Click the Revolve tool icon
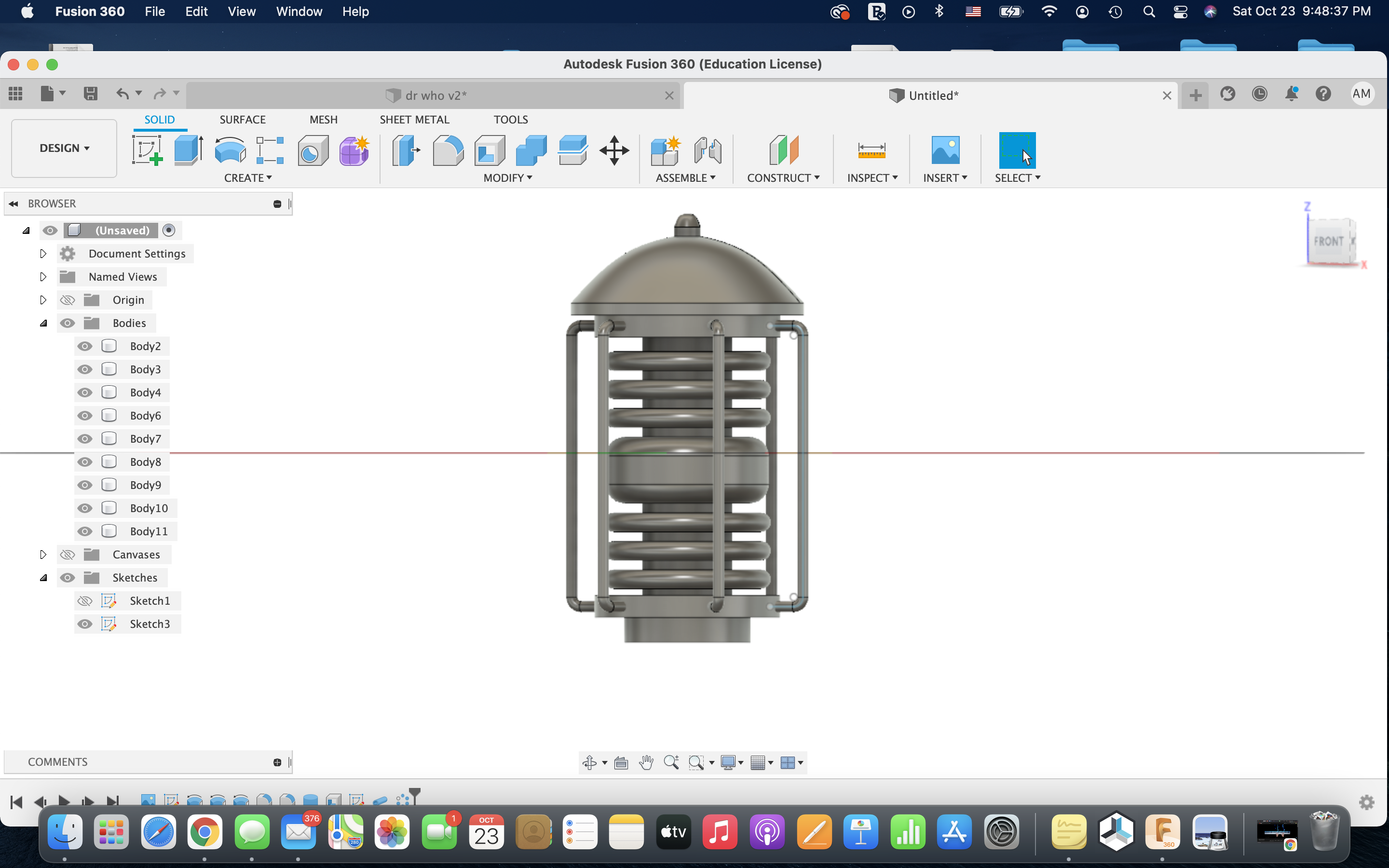1389x868 pixels. pyautogui.click(x=230, y=151)
